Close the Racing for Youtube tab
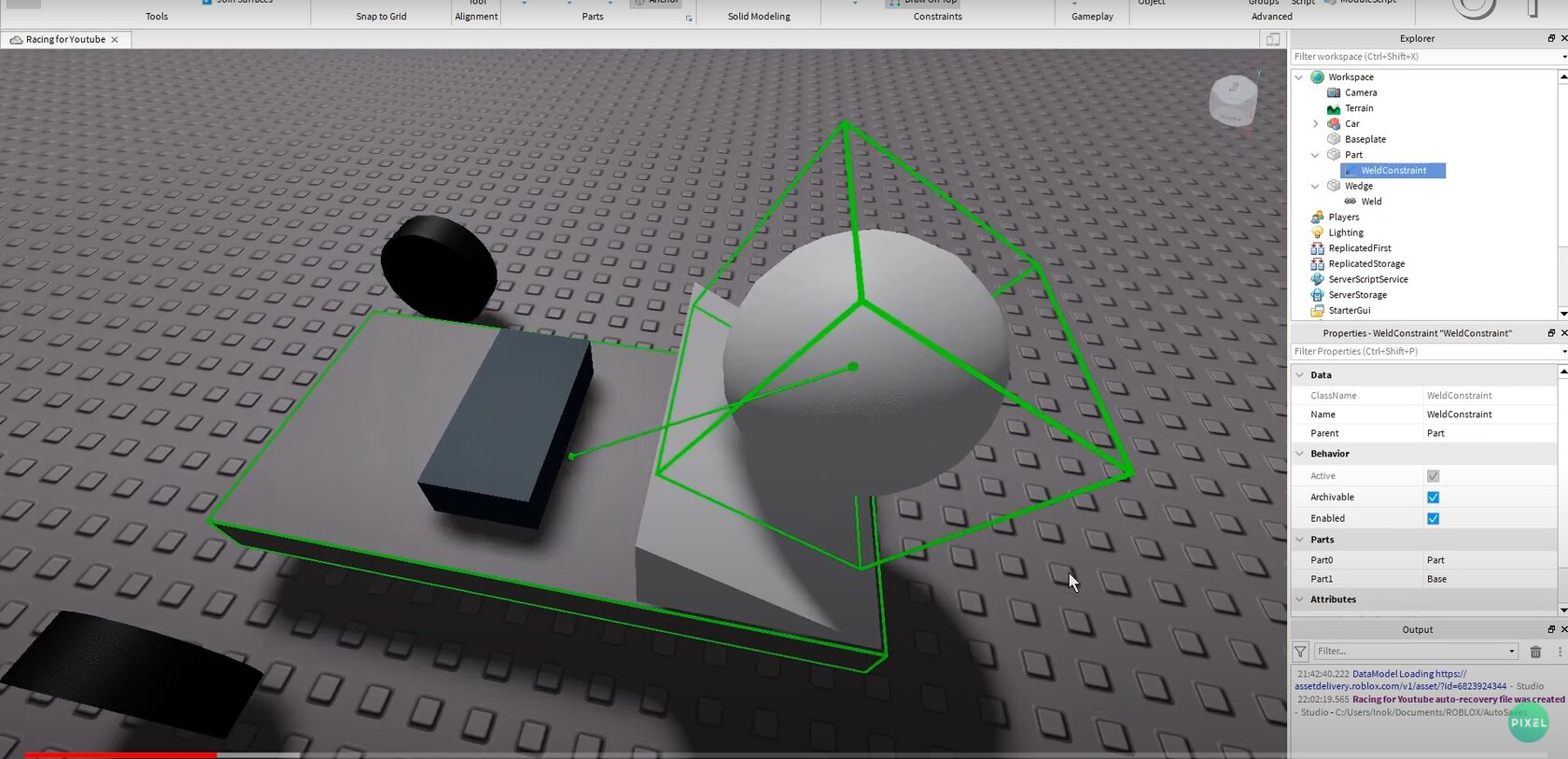 (115, 39)
